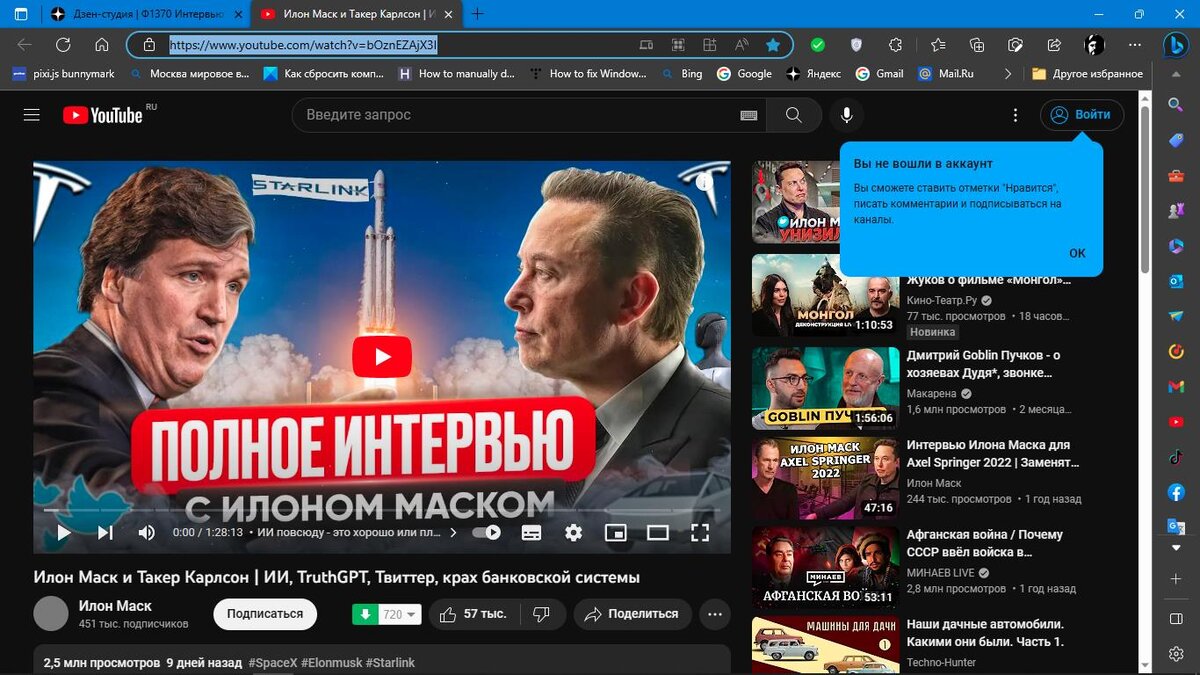Click the address bar URL

(303, 45)
